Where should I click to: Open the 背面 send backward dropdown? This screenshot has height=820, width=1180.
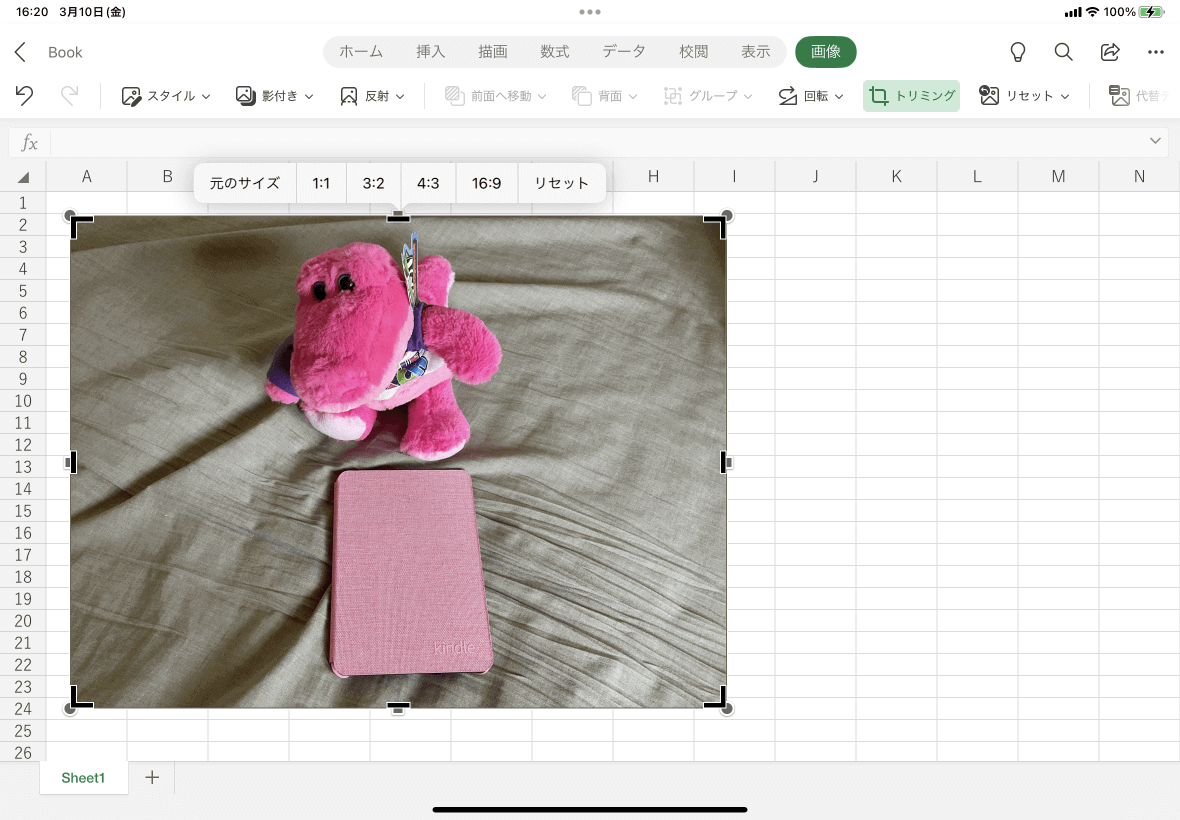[604, 96]
